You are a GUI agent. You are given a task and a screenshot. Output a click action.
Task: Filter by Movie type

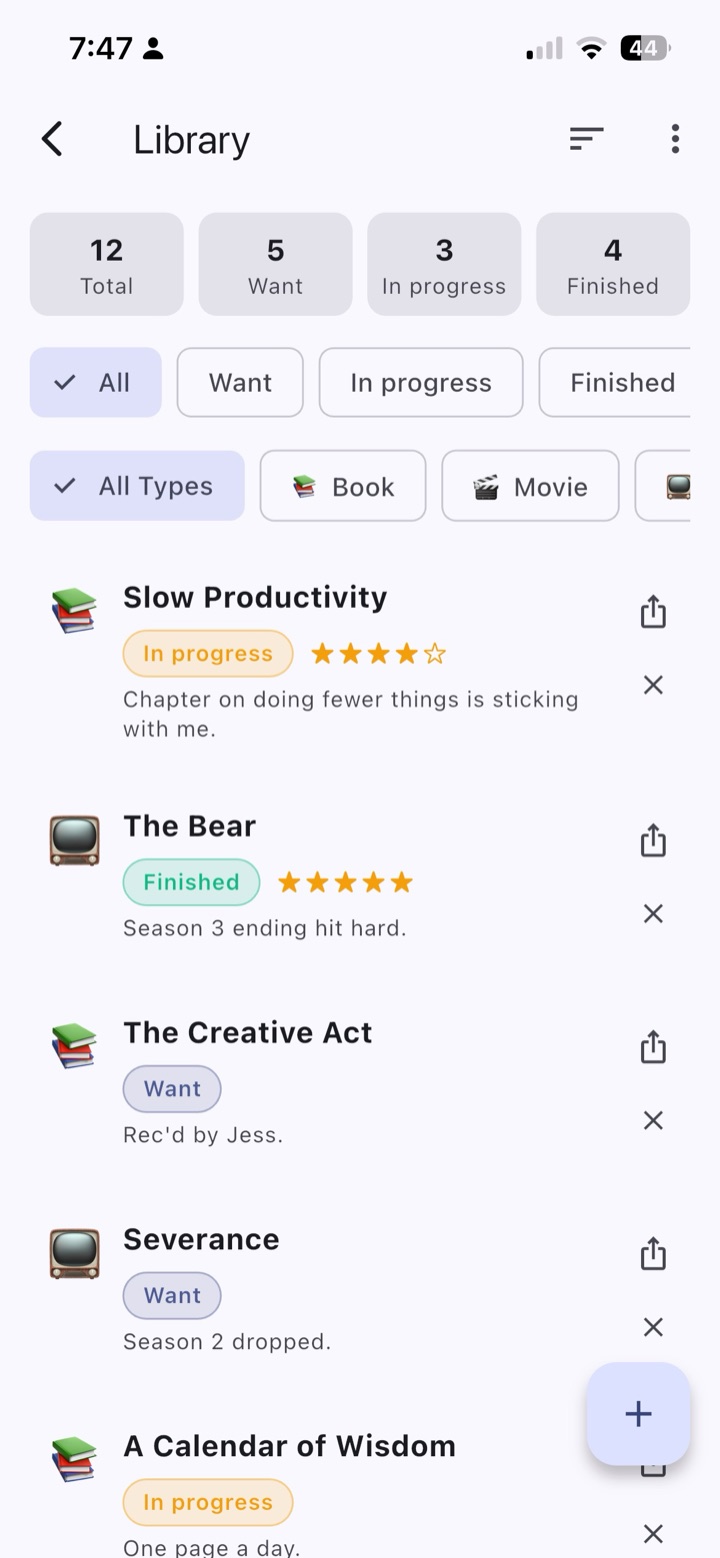tap(530, 486)
